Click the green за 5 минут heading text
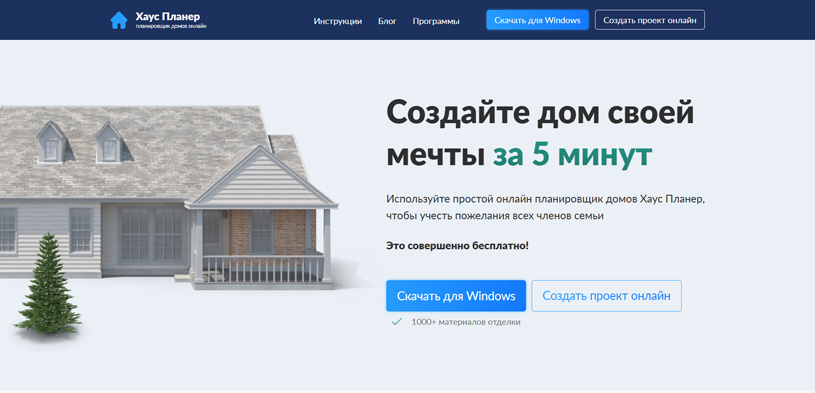 (572, 155)
